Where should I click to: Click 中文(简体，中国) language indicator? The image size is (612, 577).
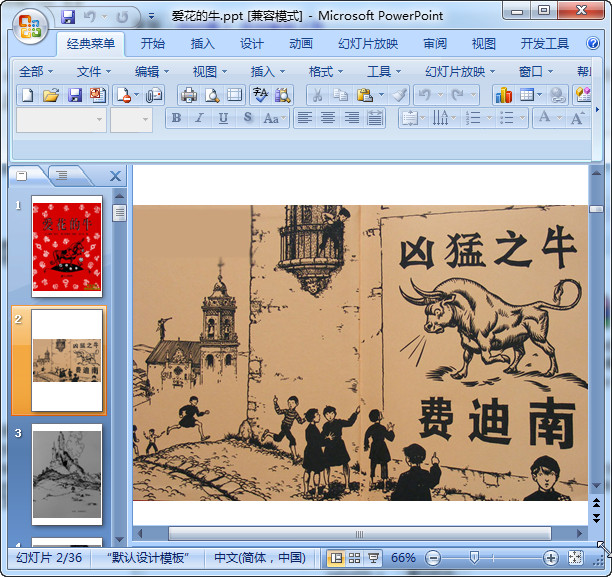260,558
